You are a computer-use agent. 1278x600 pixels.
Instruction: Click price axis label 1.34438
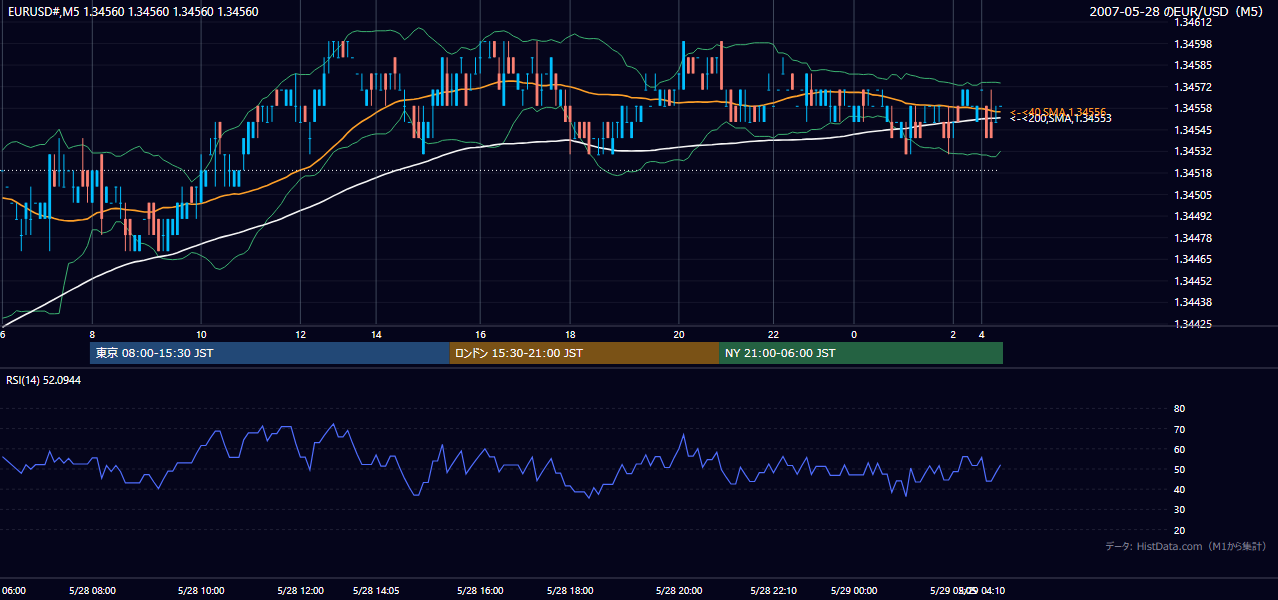1195,302
